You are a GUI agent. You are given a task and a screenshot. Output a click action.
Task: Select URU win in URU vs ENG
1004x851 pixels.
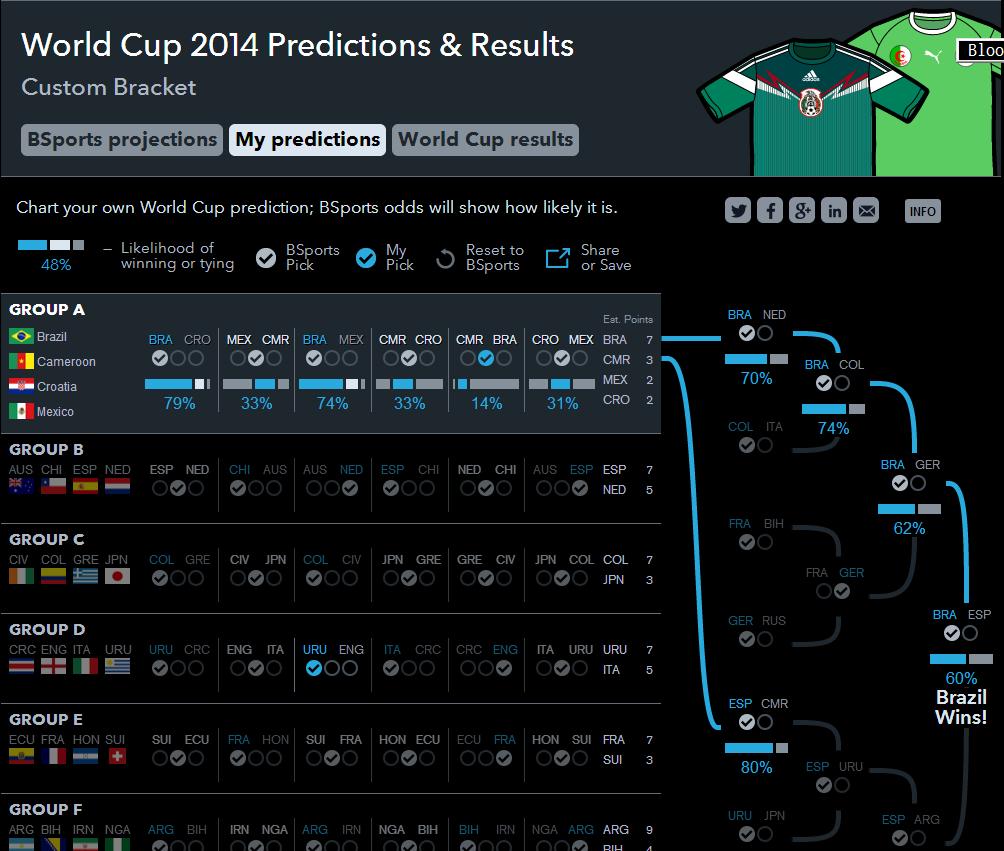pyautogui.click(x=314, y=669)
